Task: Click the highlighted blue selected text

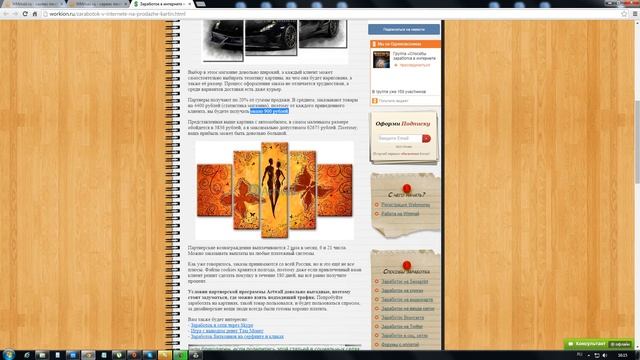Action: [269, 111]
